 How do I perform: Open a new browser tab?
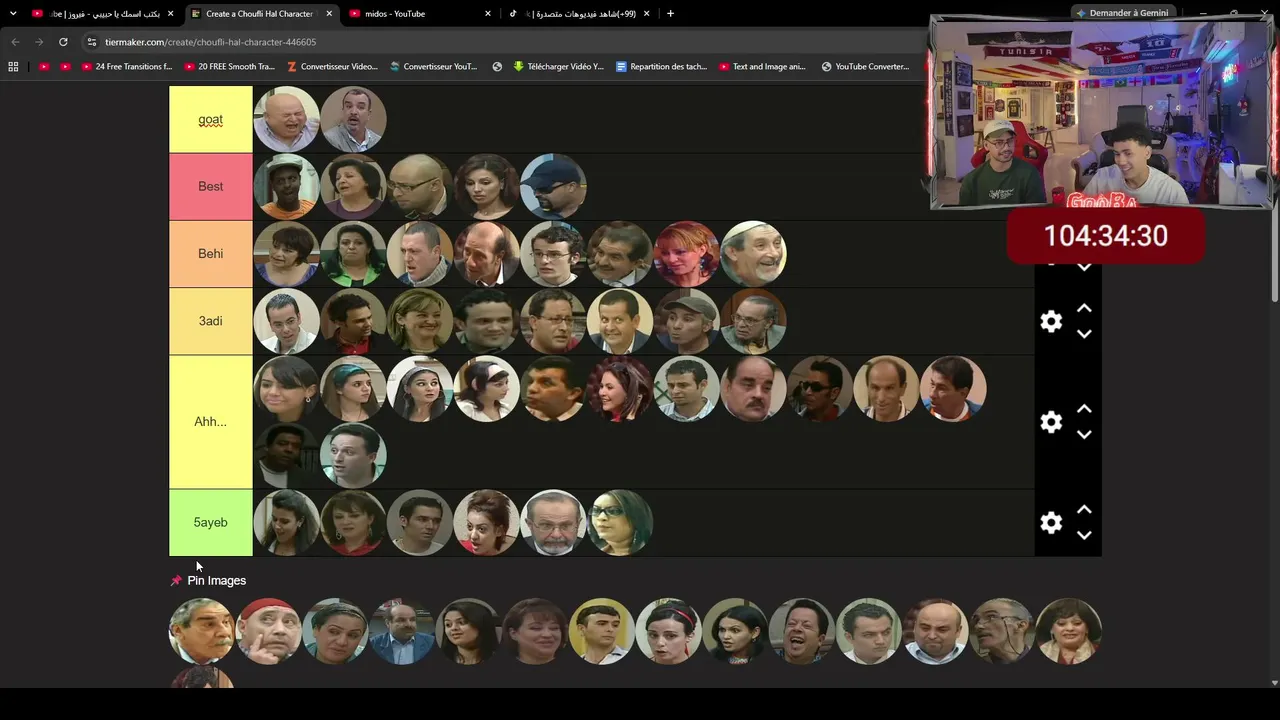[670, 14]
